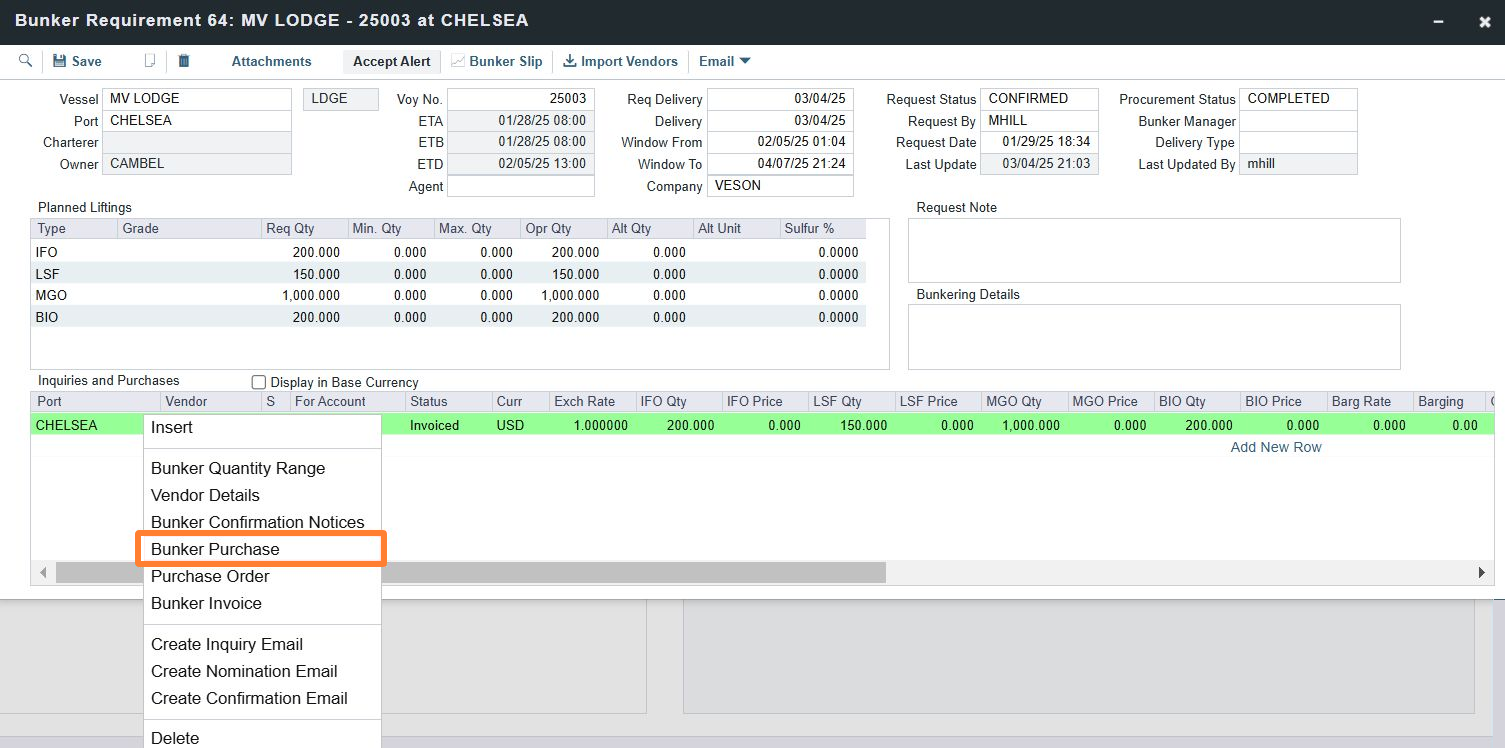The height and width of the screenshot is (748, 1505).
Task: Open the Email dropdown menu
Action: [x=724, y=61]
